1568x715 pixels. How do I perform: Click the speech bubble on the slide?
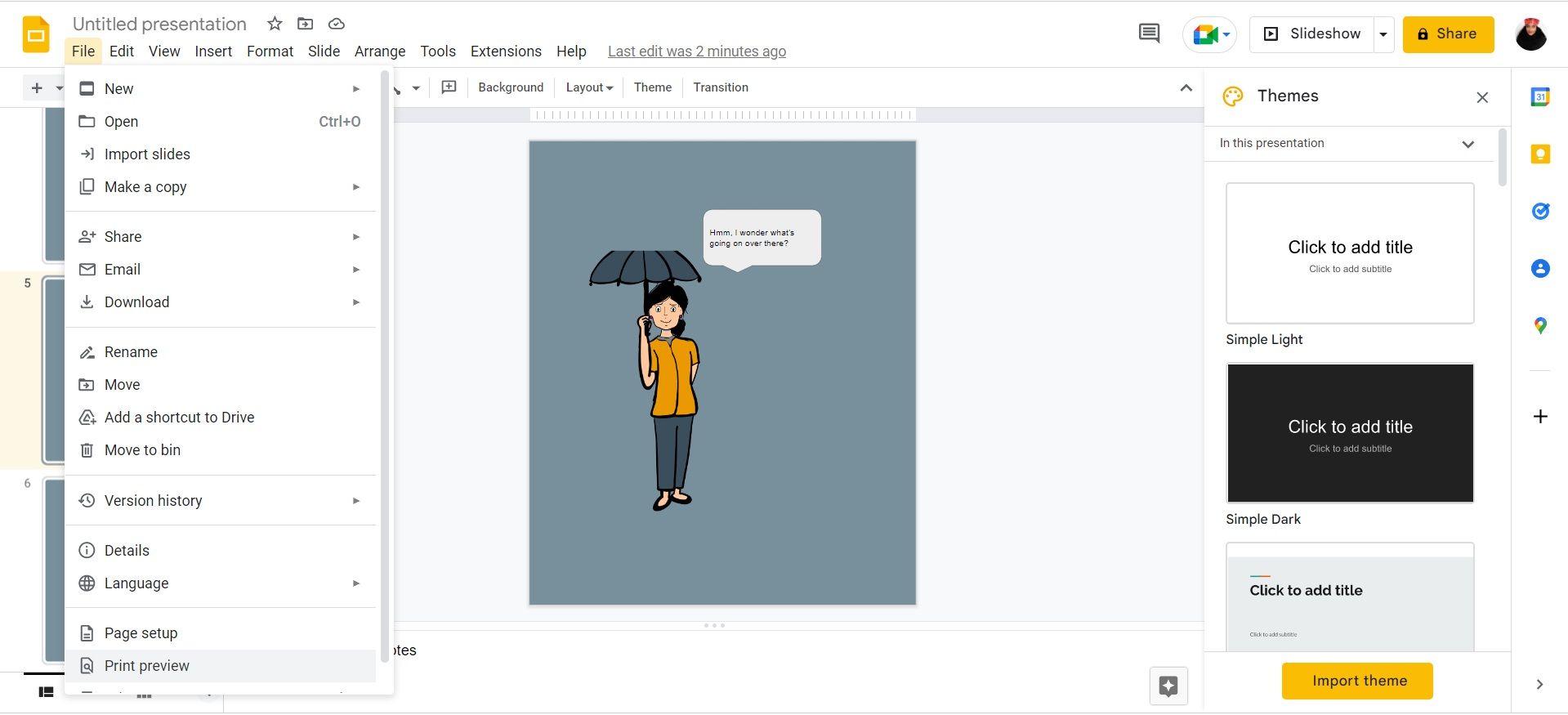762,239
